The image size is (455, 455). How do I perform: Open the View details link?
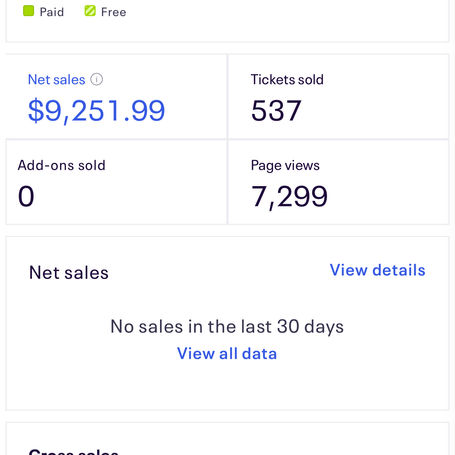click(378, 270)
